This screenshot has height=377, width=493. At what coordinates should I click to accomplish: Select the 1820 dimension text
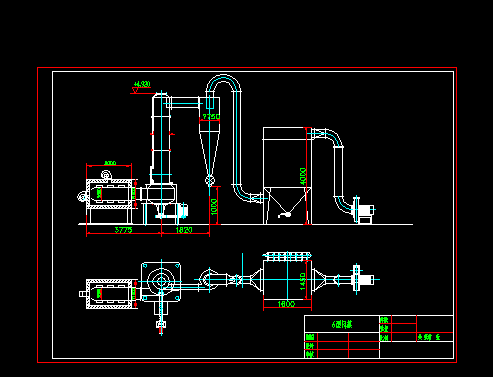[184, 230]
